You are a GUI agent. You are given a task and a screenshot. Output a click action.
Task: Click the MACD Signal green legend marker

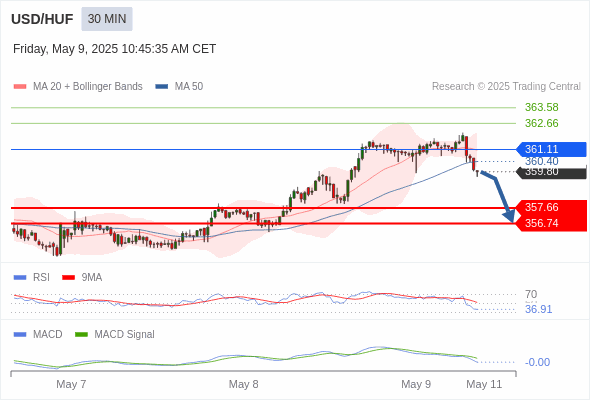(82, 334)
